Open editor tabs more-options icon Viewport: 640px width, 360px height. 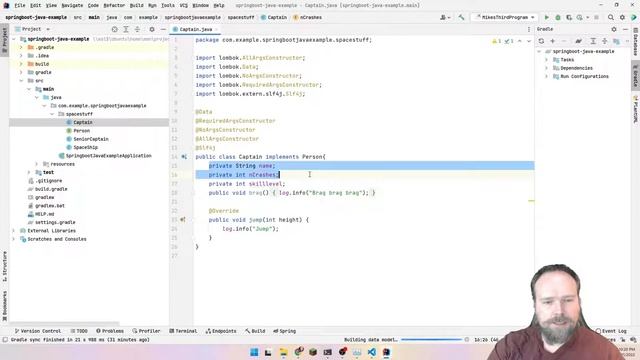coord(529,29)
